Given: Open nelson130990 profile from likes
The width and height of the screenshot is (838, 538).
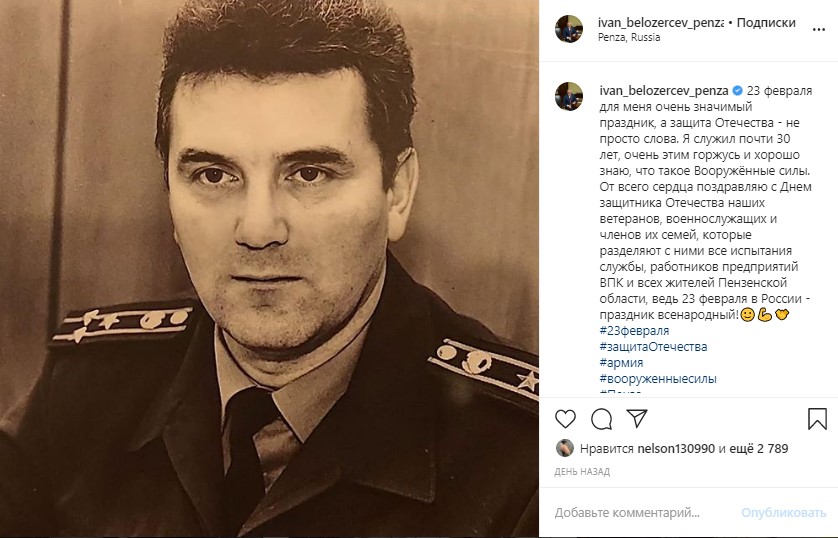Looking at the screenshot, I should [x=676, y=448].
